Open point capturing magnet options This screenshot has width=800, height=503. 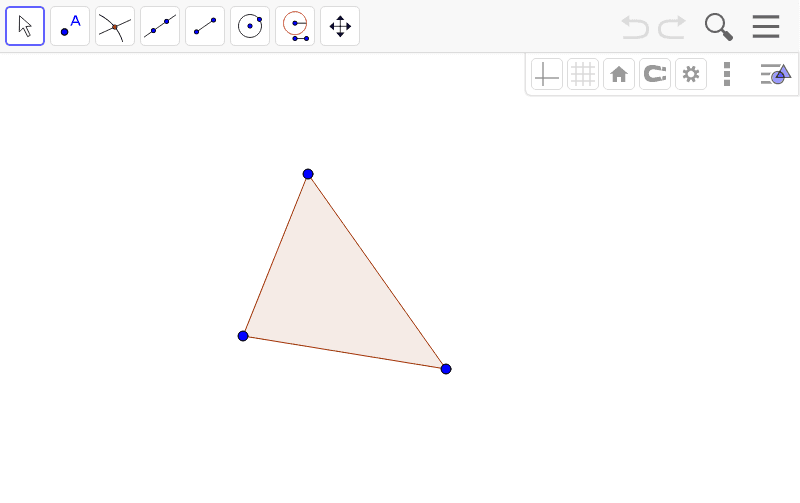655,74
